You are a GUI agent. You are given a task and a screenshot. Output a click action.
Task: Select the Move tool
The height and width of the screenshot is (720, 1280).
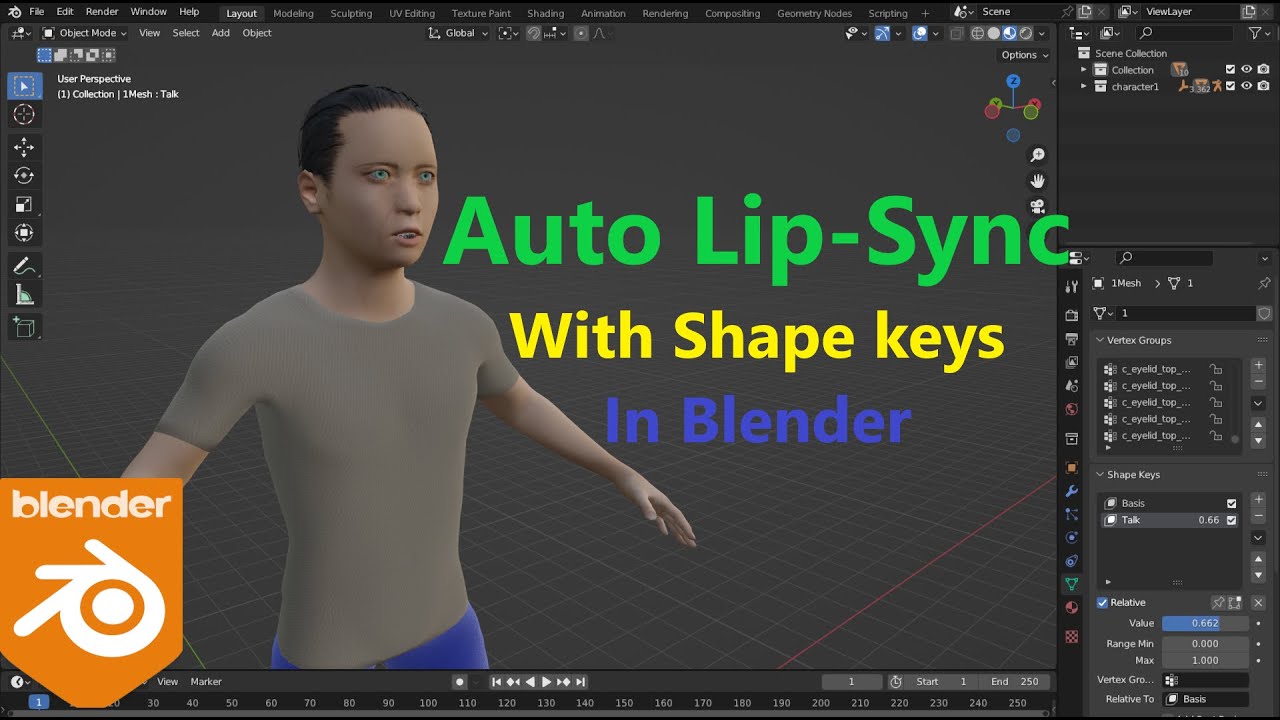point(25,147)
